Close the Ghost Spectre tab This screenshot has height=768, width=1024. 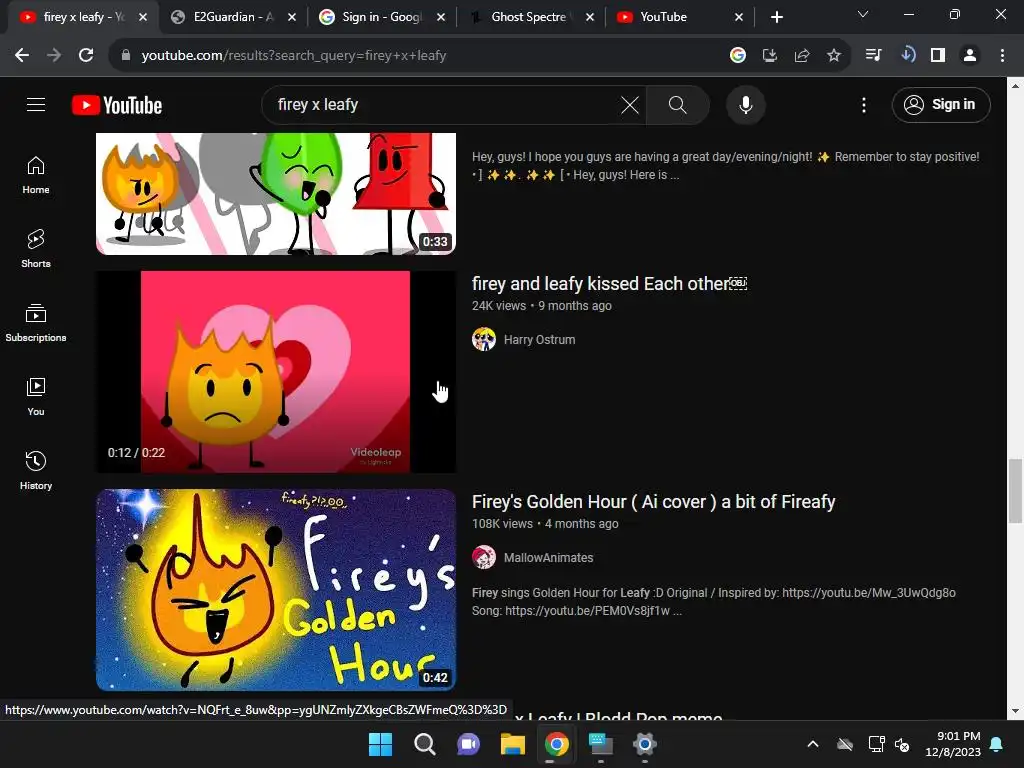coord(590,17)
